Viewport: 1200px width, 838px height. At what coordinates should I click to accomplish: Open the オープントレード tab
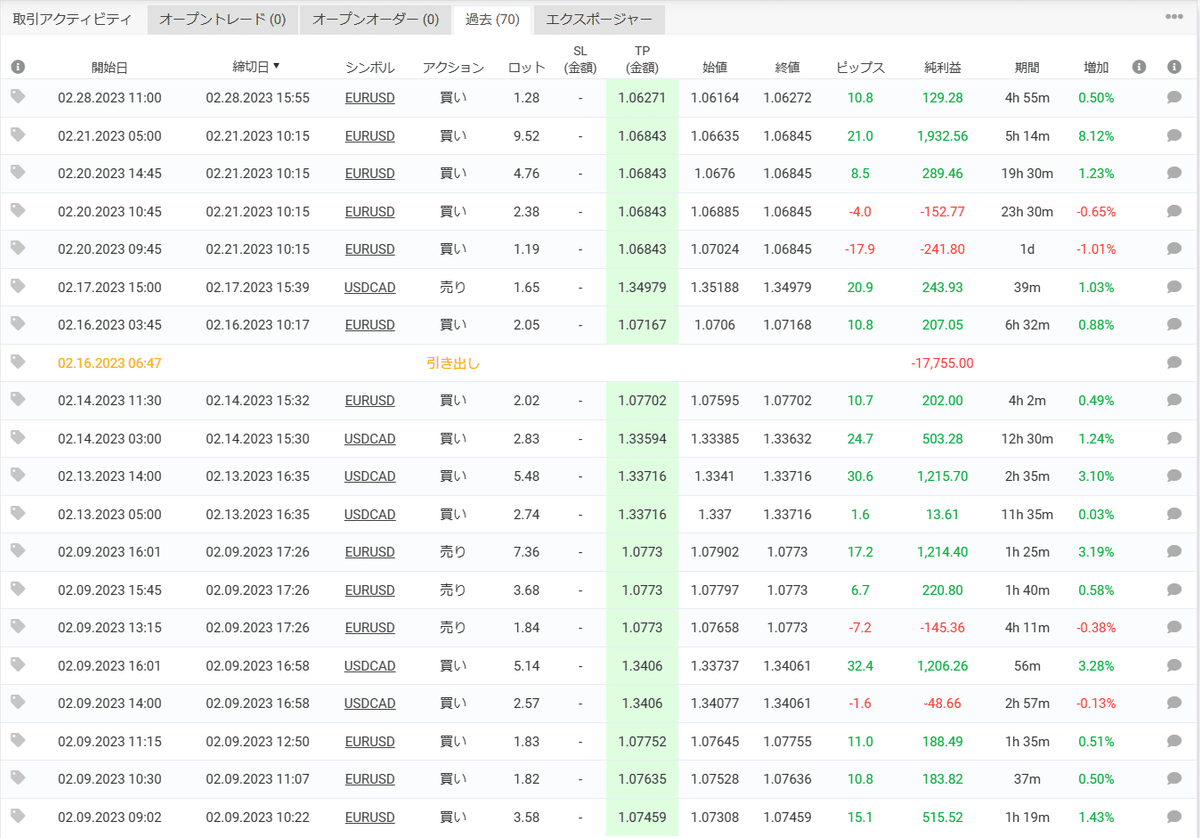click(221, 19)
